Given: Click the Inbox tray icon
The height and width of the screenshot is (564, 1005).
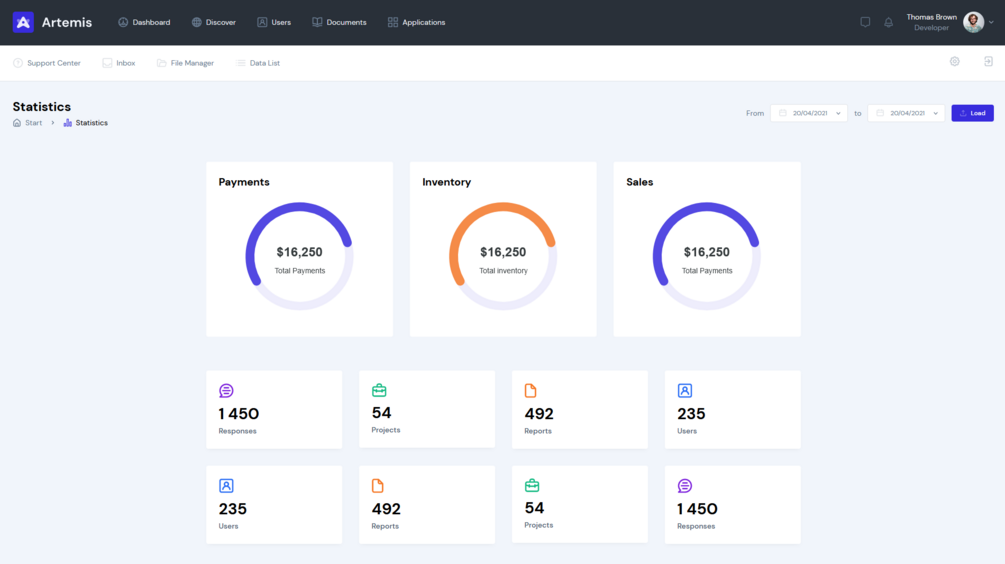Looking at the screenshot, I should click(107, 63).
